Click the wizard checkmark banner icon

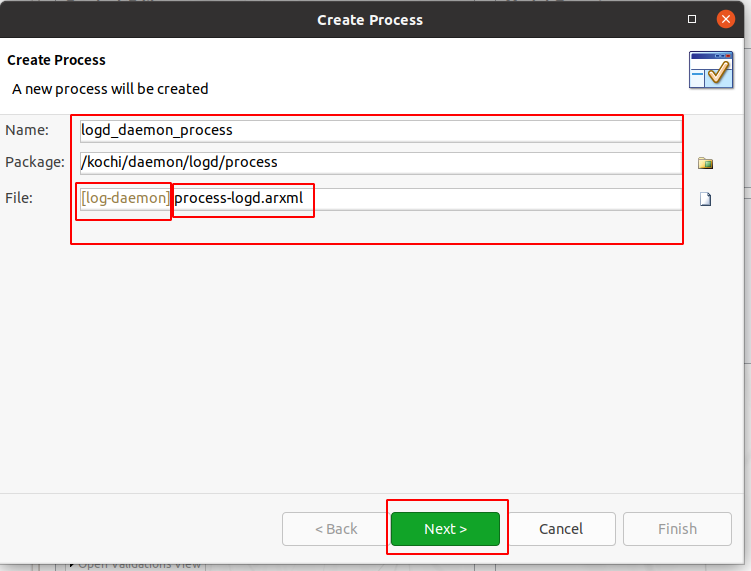pyautogui.click(x=711, y=70)
